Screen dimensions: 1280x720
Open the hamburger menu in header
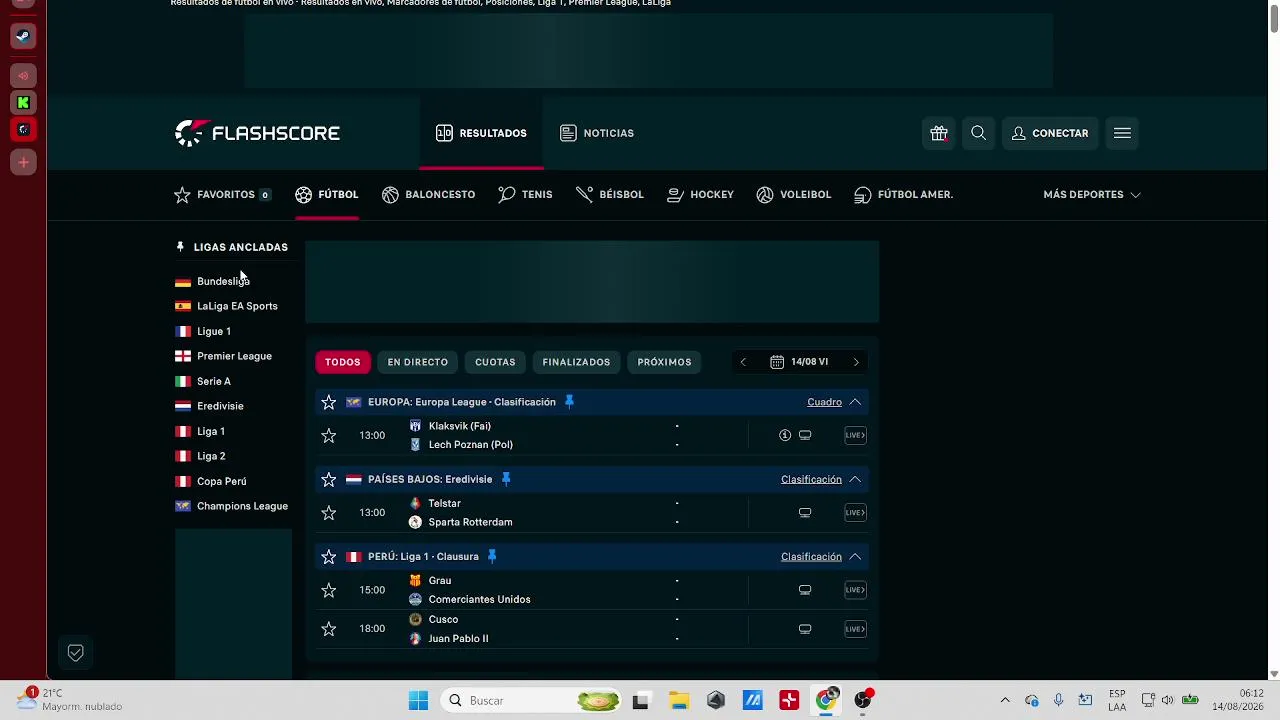click(1122, 133)
